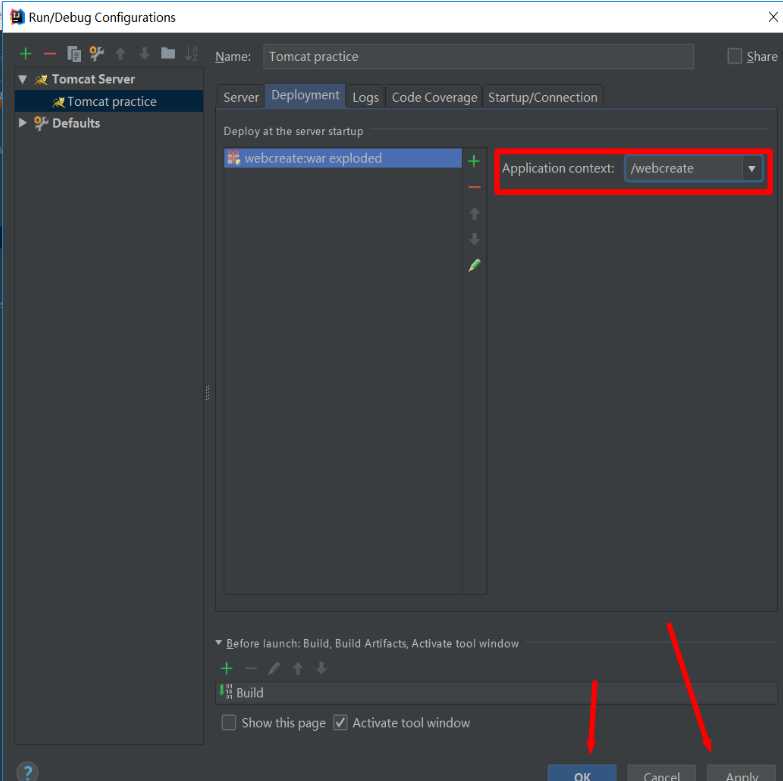Screen dimensions: 783x781
Task: Click the Tomcat Server group label
Action: pos(93,79)
